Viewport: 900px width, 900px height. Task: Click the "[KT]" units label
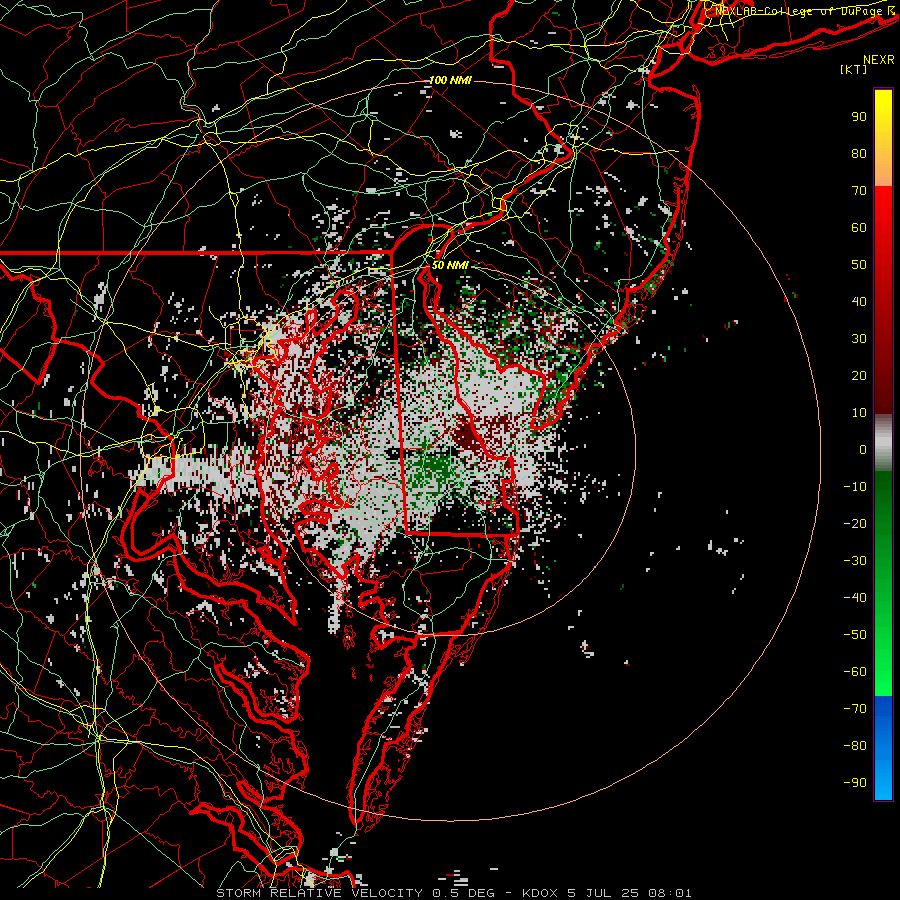854,69
